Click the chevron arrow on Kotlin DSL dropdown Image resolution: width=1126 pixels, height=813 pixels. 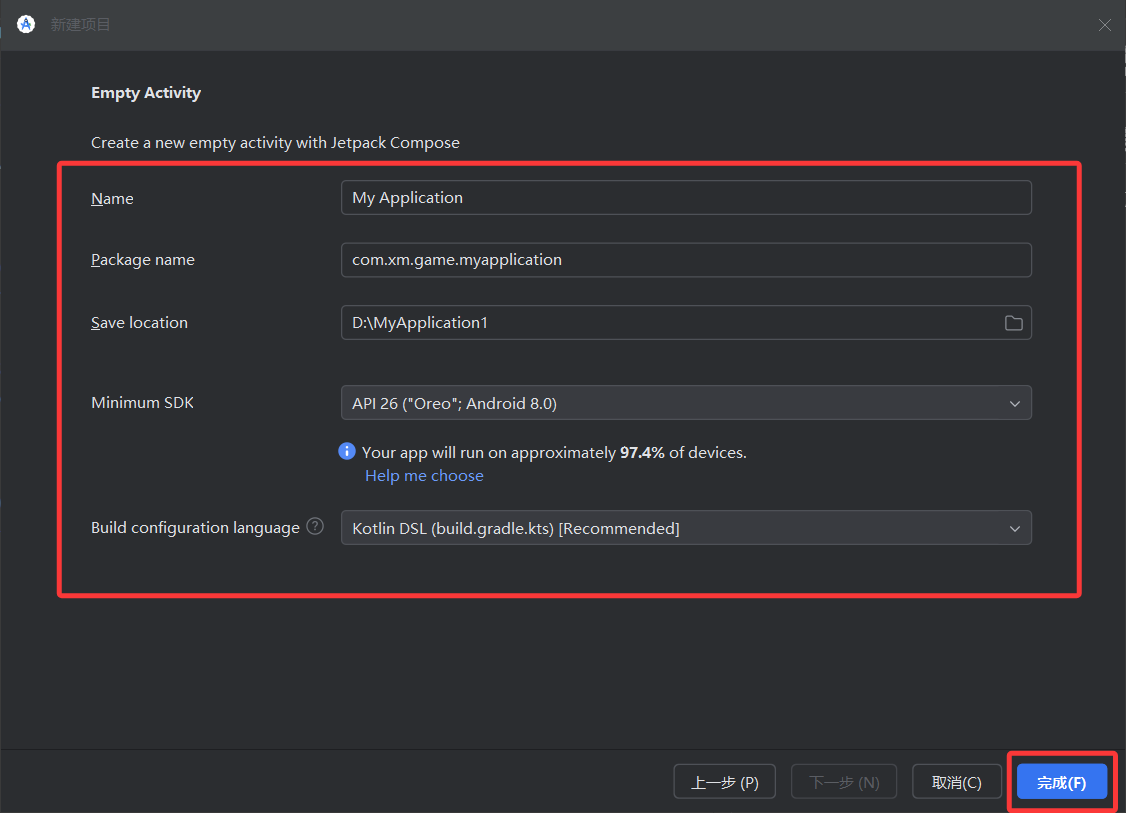click(1015, 529)
